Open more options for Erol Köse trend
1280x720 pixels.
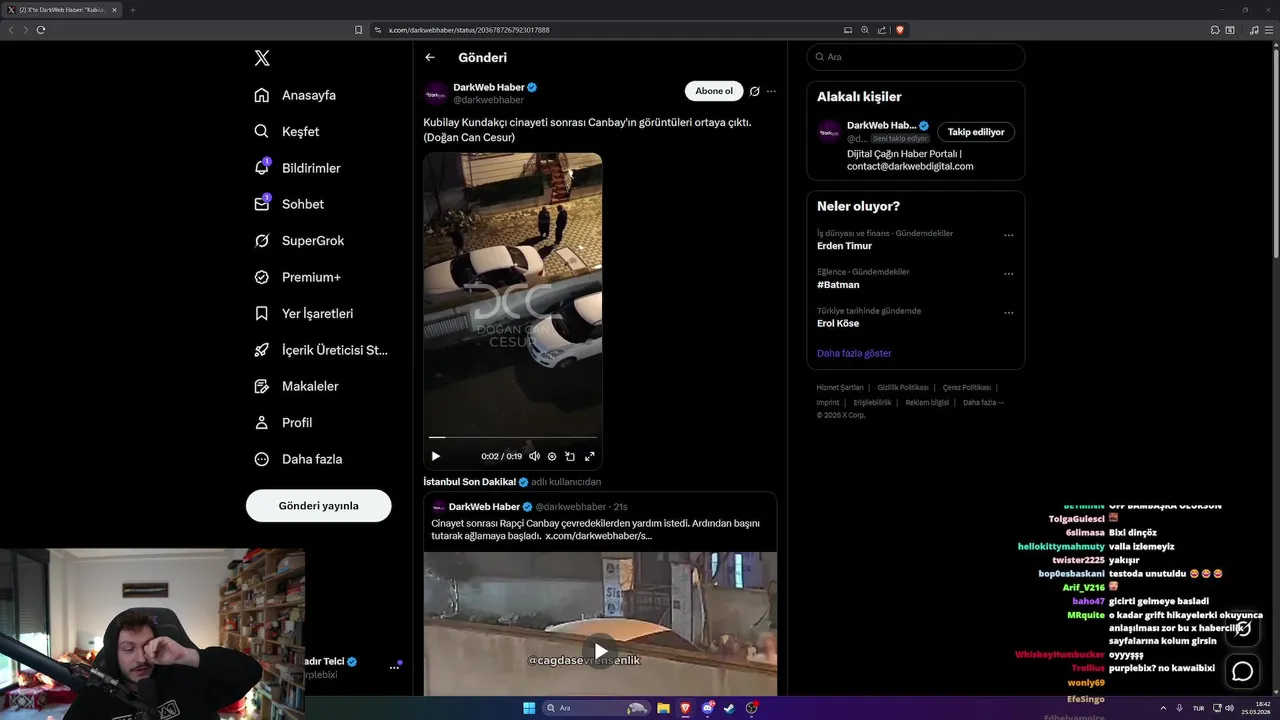click(1008, 313)
